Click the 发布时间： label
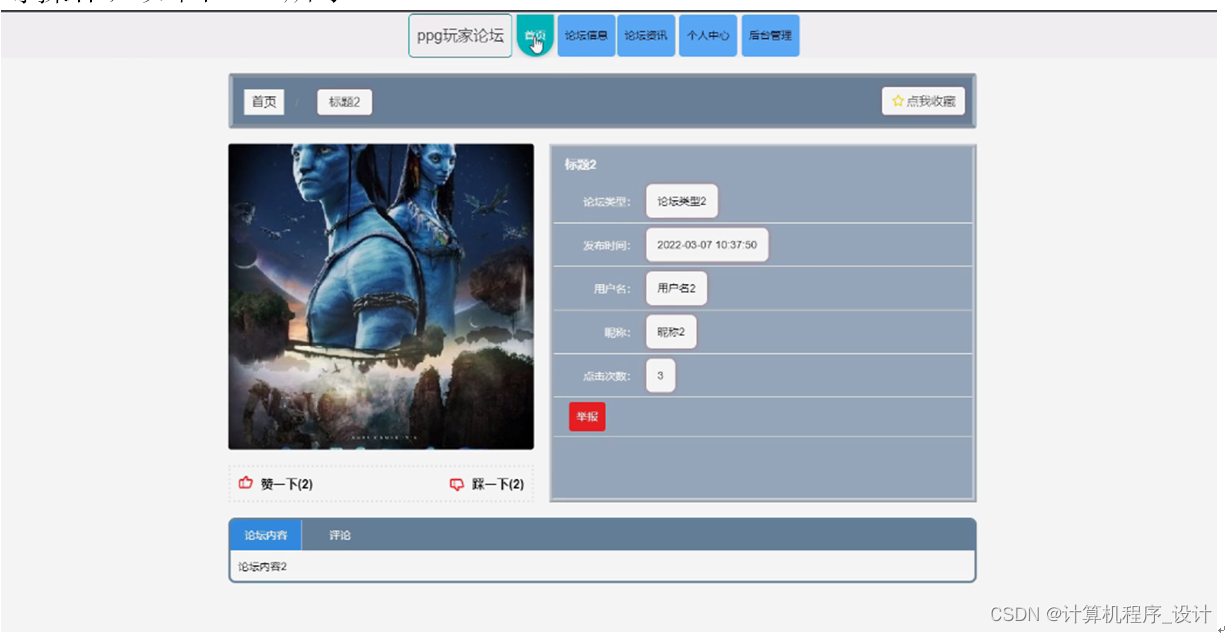Screen dimensions: 1227x633 607,246
